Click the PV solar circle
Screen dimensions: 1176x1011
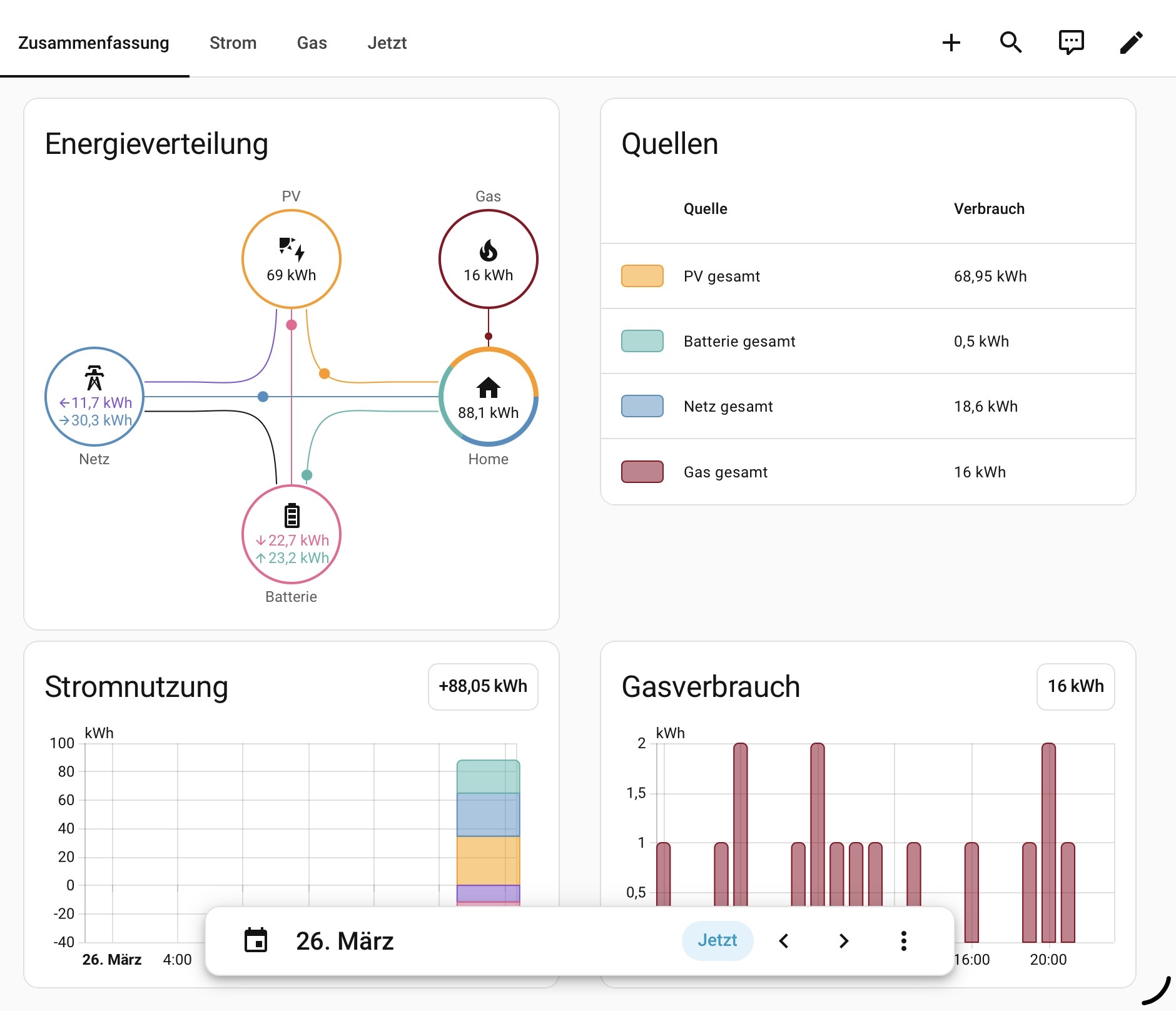(x=291, y=259)
